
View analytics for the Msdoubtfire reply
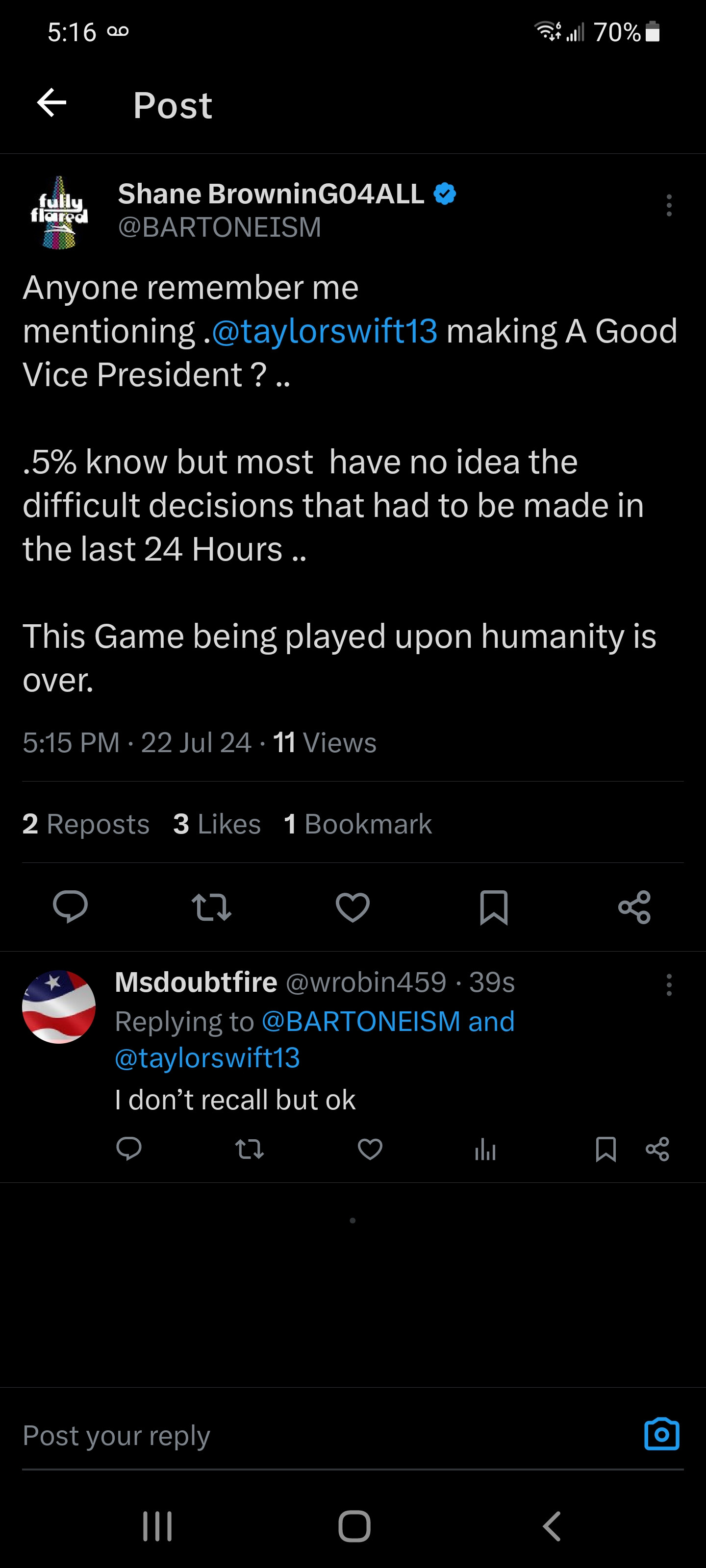(485, 1149)
